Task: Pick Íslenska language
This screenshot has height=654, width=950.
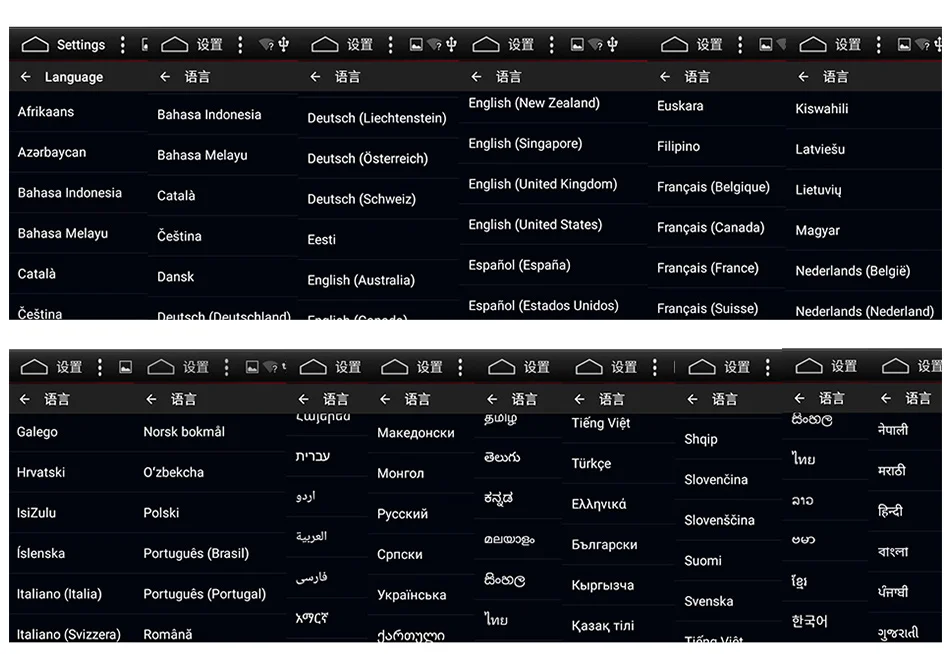Action: click(x=41, y=553)
